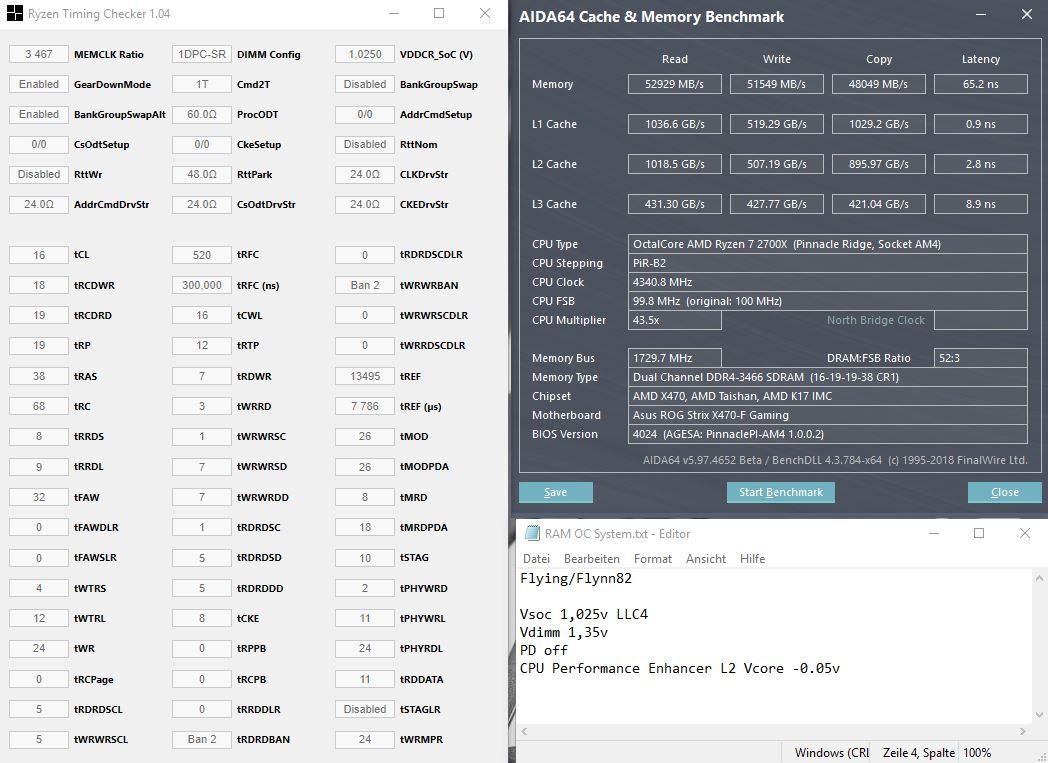Click the Editor vertical scrollbar up arrow
The image size is (1048, 763).
pyautogui.click(x=1039, y=577)
